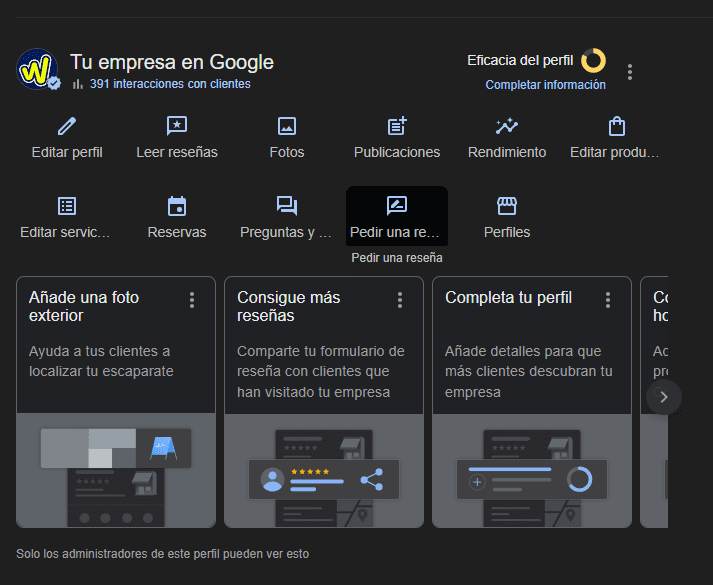Open options menu on Añade una foto exterior card
Image resolution: width=713 pixels, height=585 pixels.
click(192, 300)
